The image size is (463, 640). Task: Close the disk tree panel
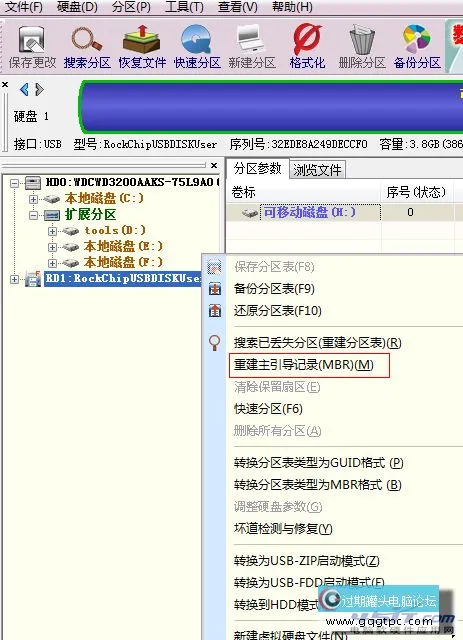tap(214, 165)
